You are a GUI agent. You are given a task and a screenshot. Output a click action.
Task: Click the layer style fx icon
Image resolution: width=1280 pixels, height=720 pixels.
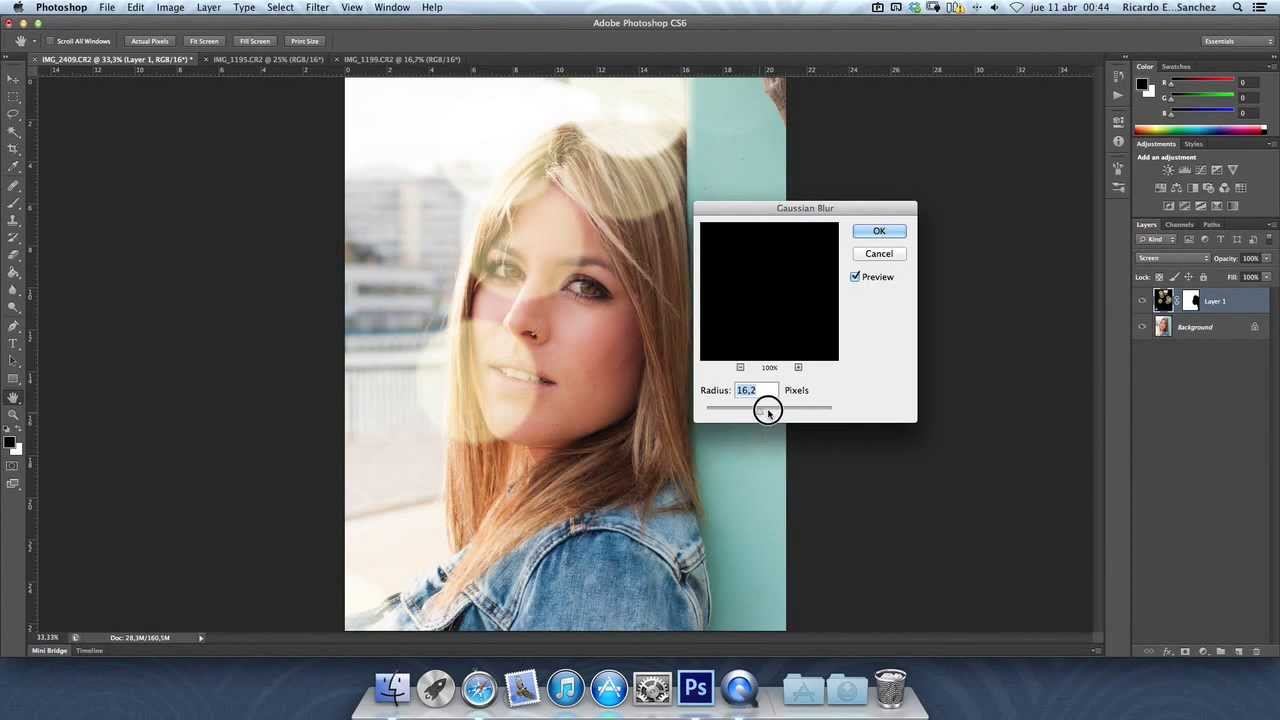coord(1167,651)
